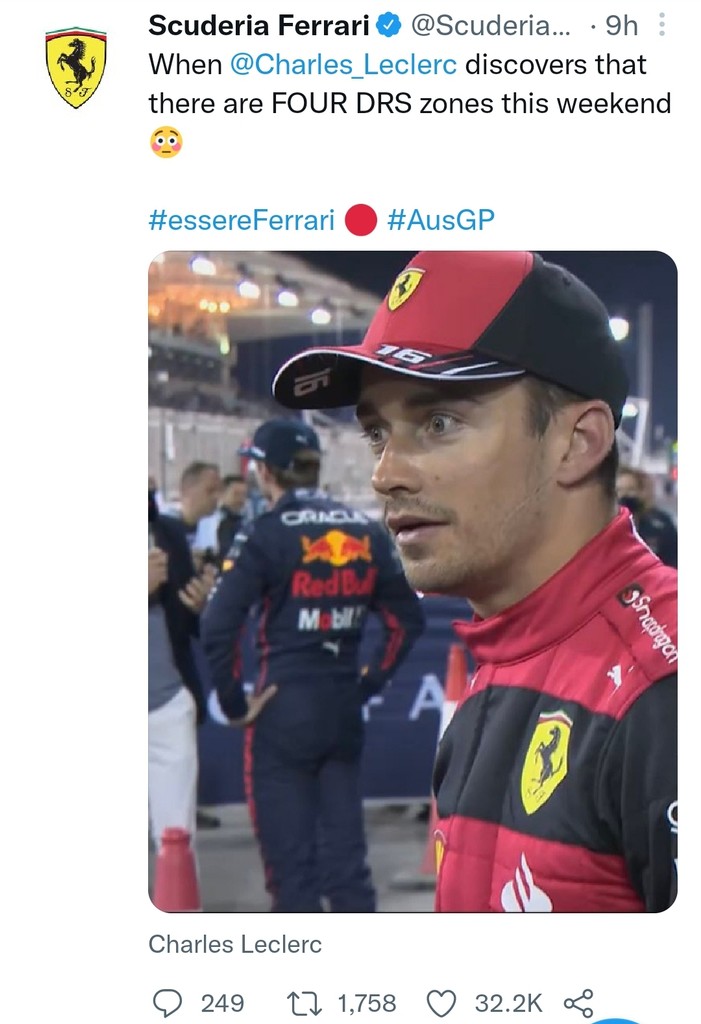
Task: Open the tweet's three-dot more menu
Action: [x=664, y=25]
